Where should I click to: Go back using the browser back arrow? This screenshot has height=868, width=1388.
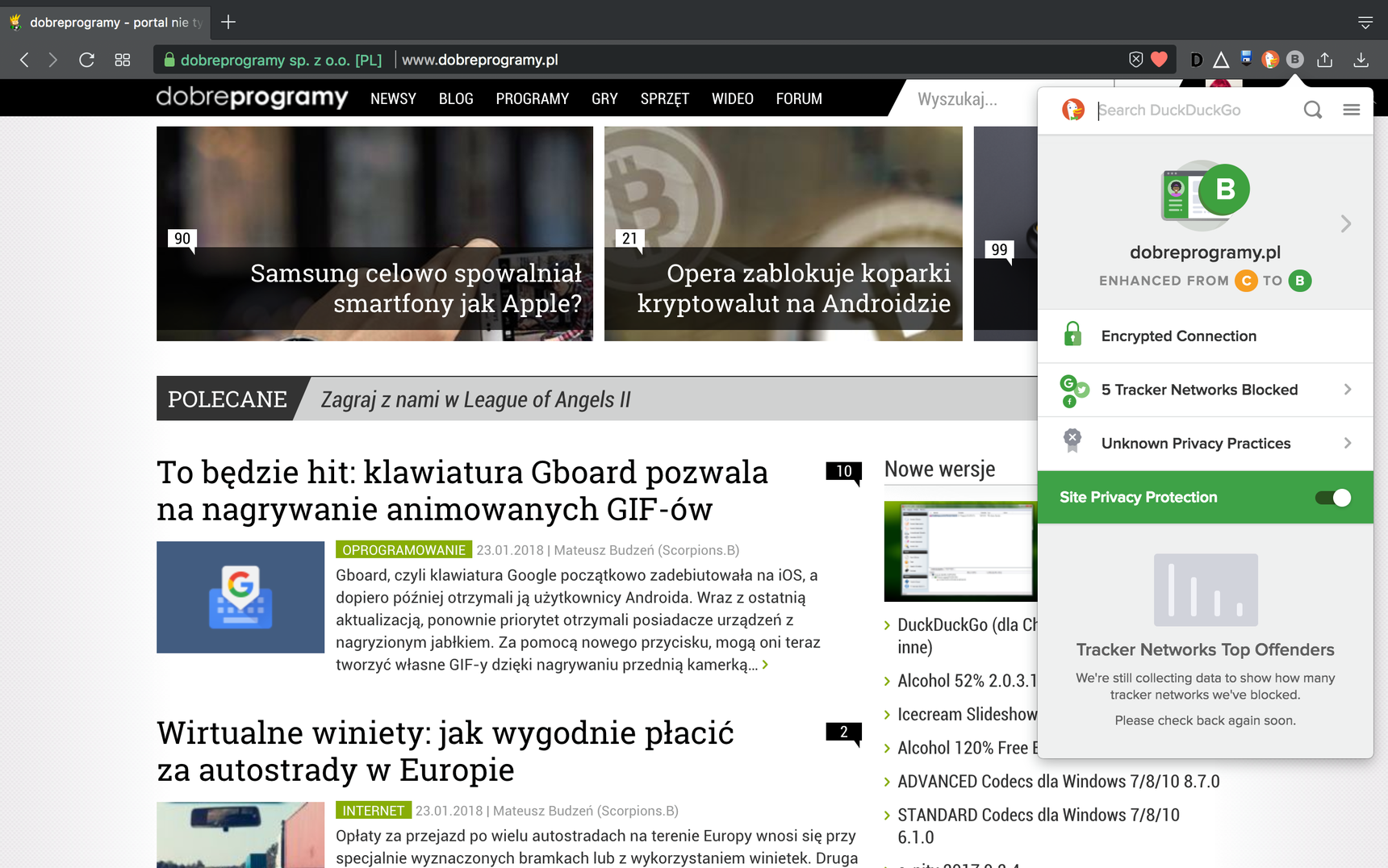(24, 60)
